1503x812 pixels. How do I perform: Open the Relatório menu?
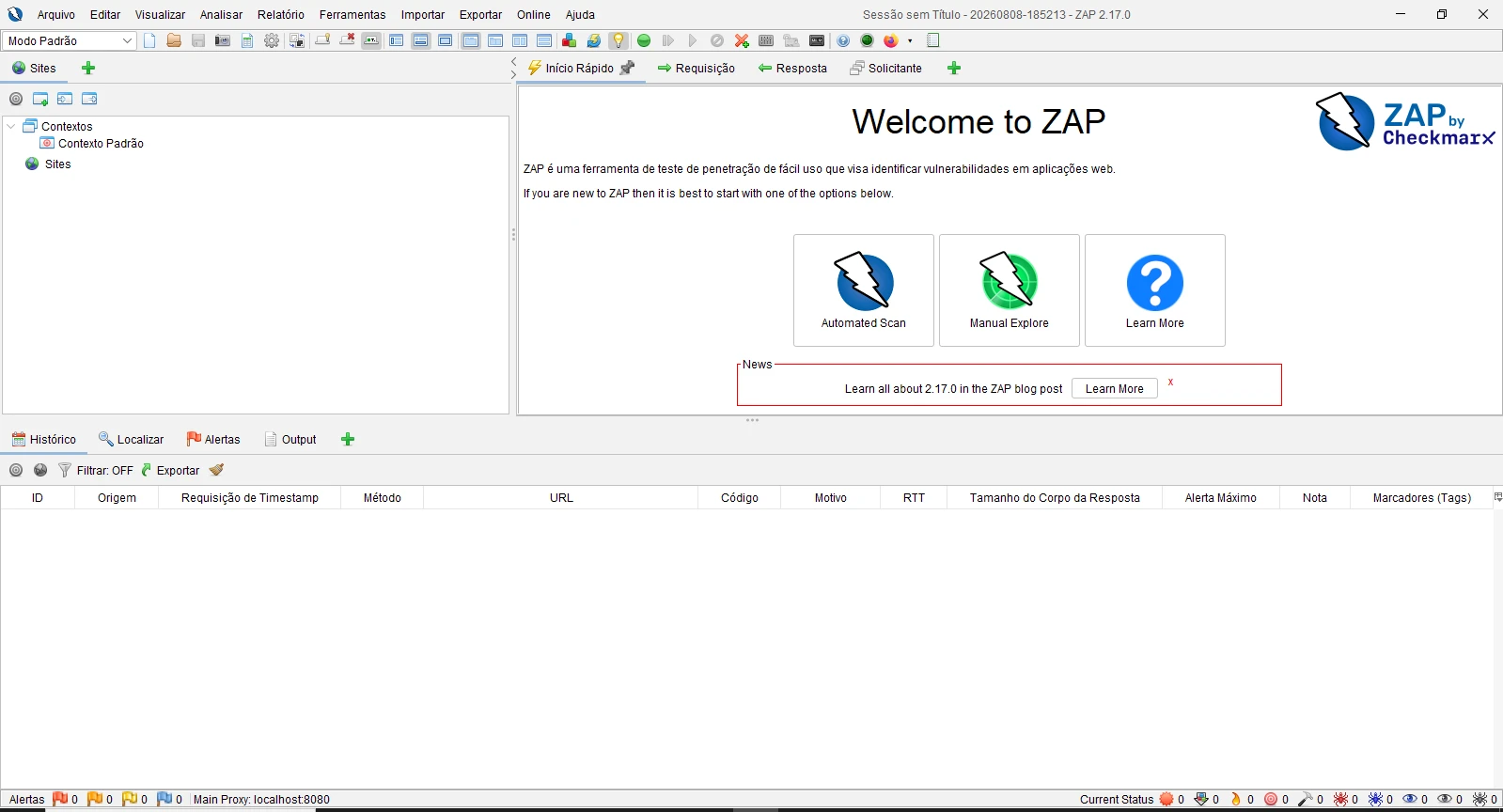point(281,15)
